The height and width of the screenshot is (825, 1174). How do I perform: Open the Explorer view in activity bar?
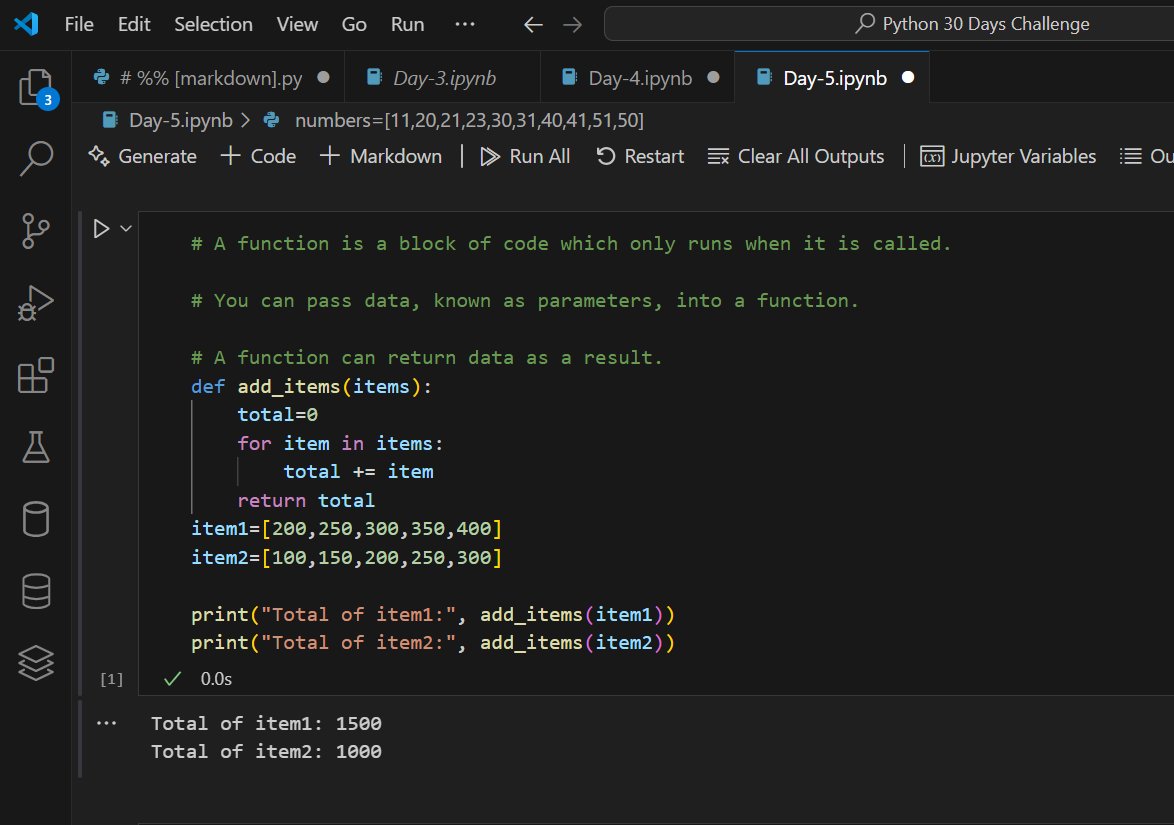(x=36, y=87)
